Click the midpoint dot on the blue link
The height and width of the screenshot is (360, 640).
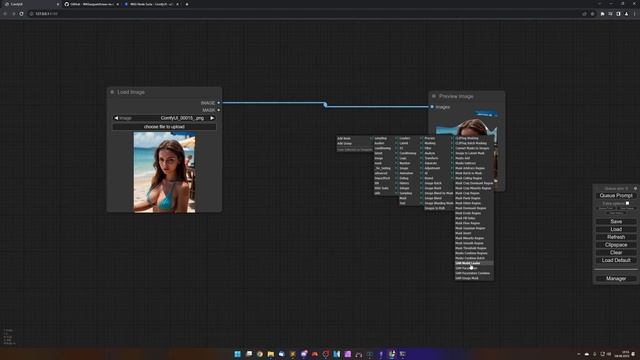[x=325, y=105]
